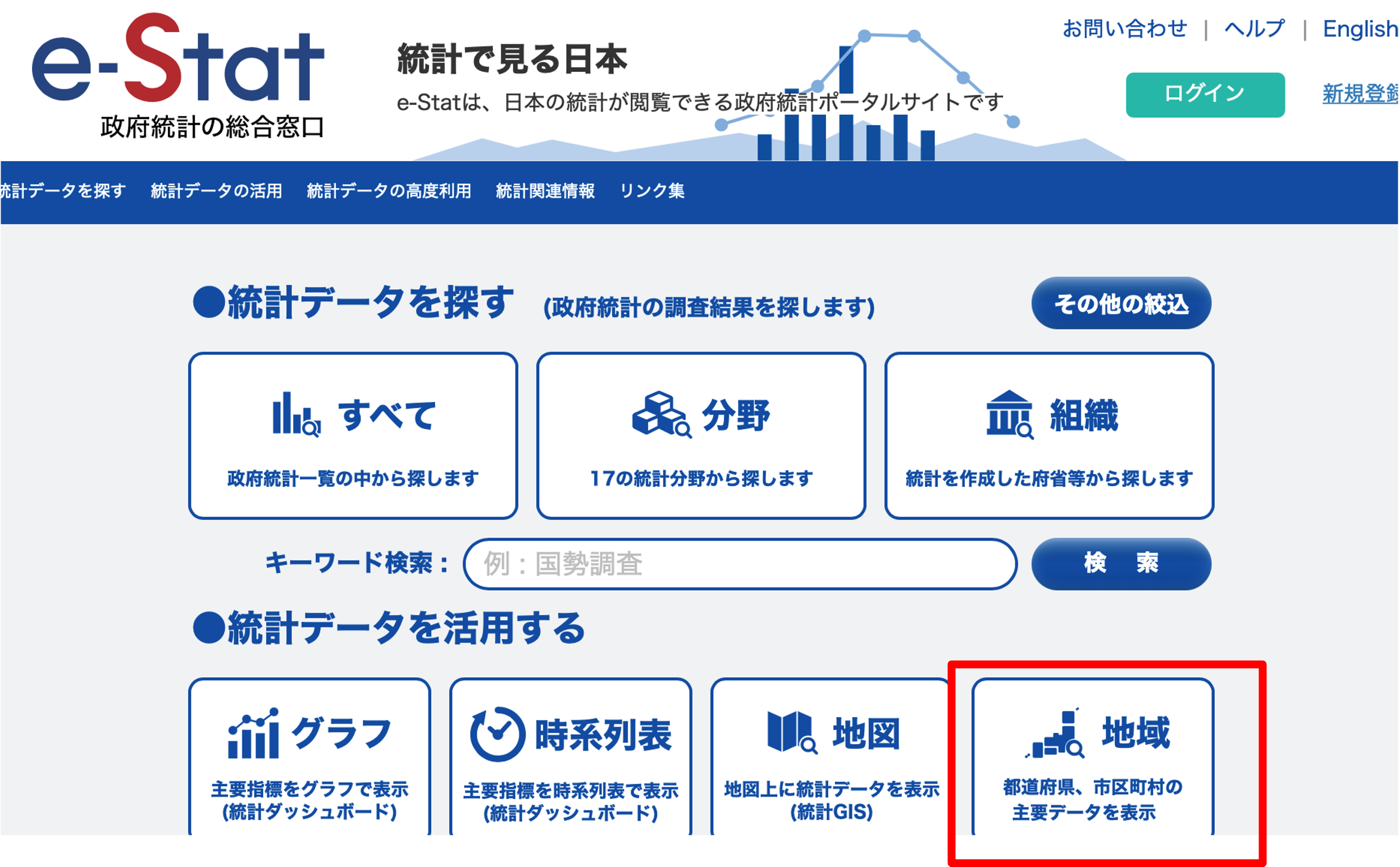Open the すべて card text
The width and height of the screenshot is (1400, 867).
(x=387, y=415)
